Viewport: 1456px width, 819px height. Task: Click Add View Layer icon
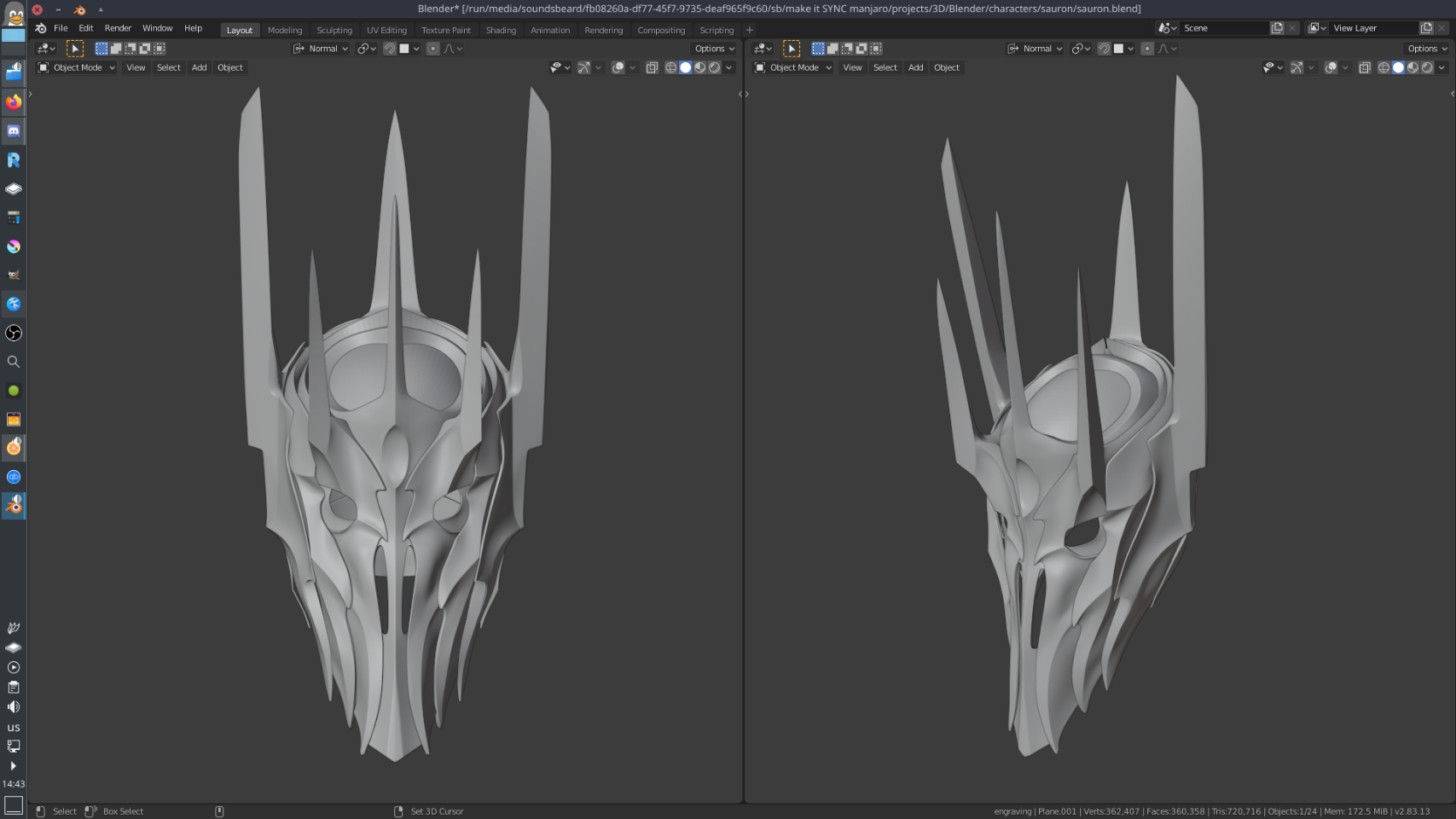pyautogui.click(x=1426, y=28)
